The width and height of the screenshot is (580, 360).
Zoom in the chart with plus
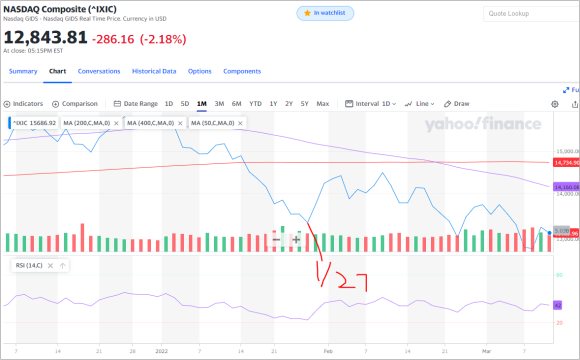(296, 240)
